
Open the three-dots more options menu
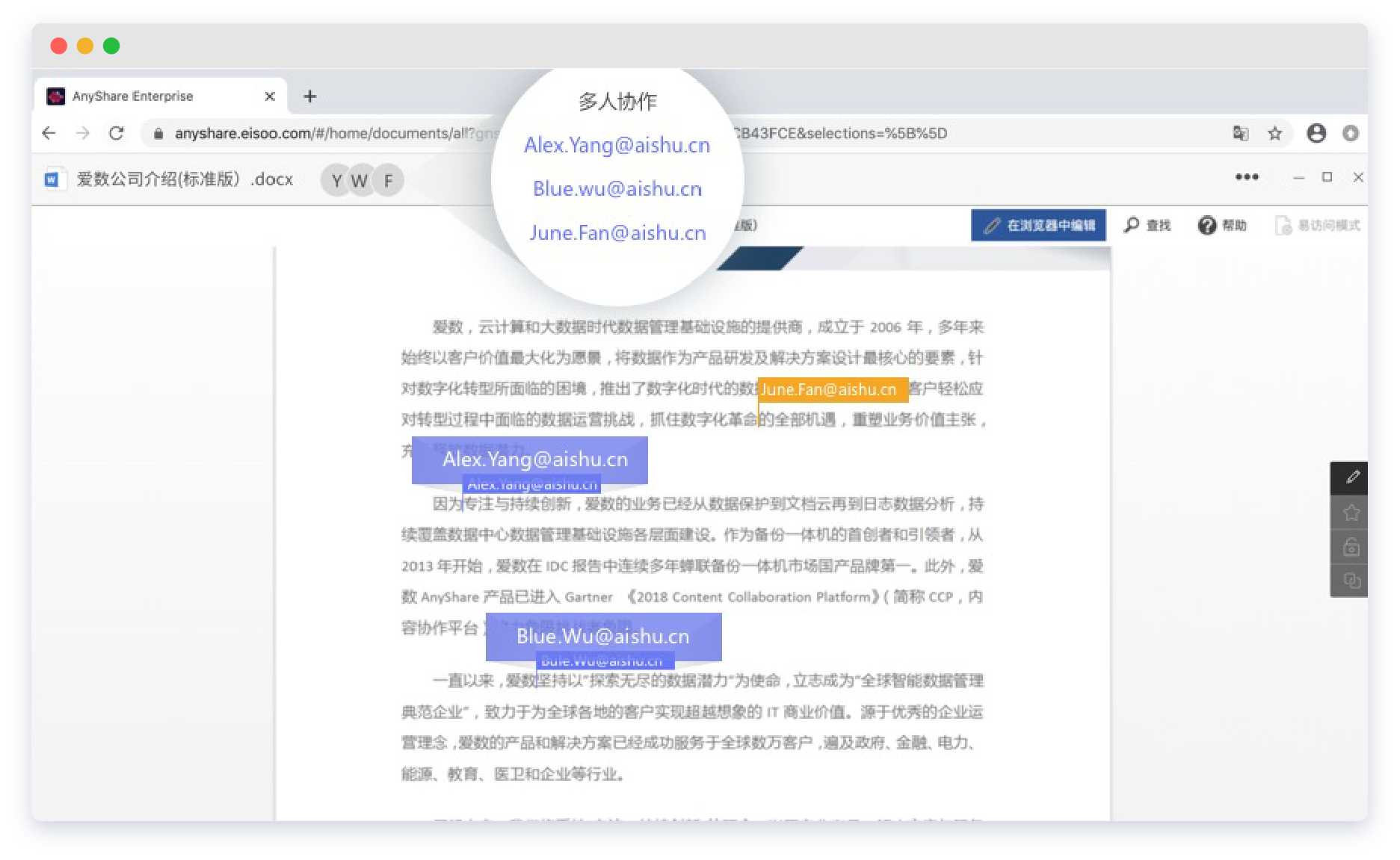coord(1247,177)
